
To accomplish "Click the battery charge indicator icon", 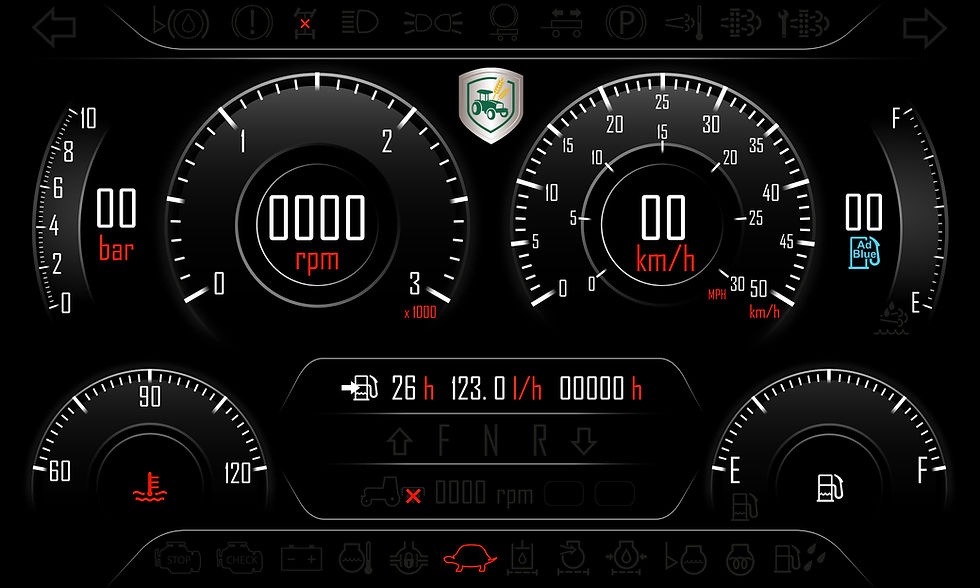I will (x=301, y=558).
